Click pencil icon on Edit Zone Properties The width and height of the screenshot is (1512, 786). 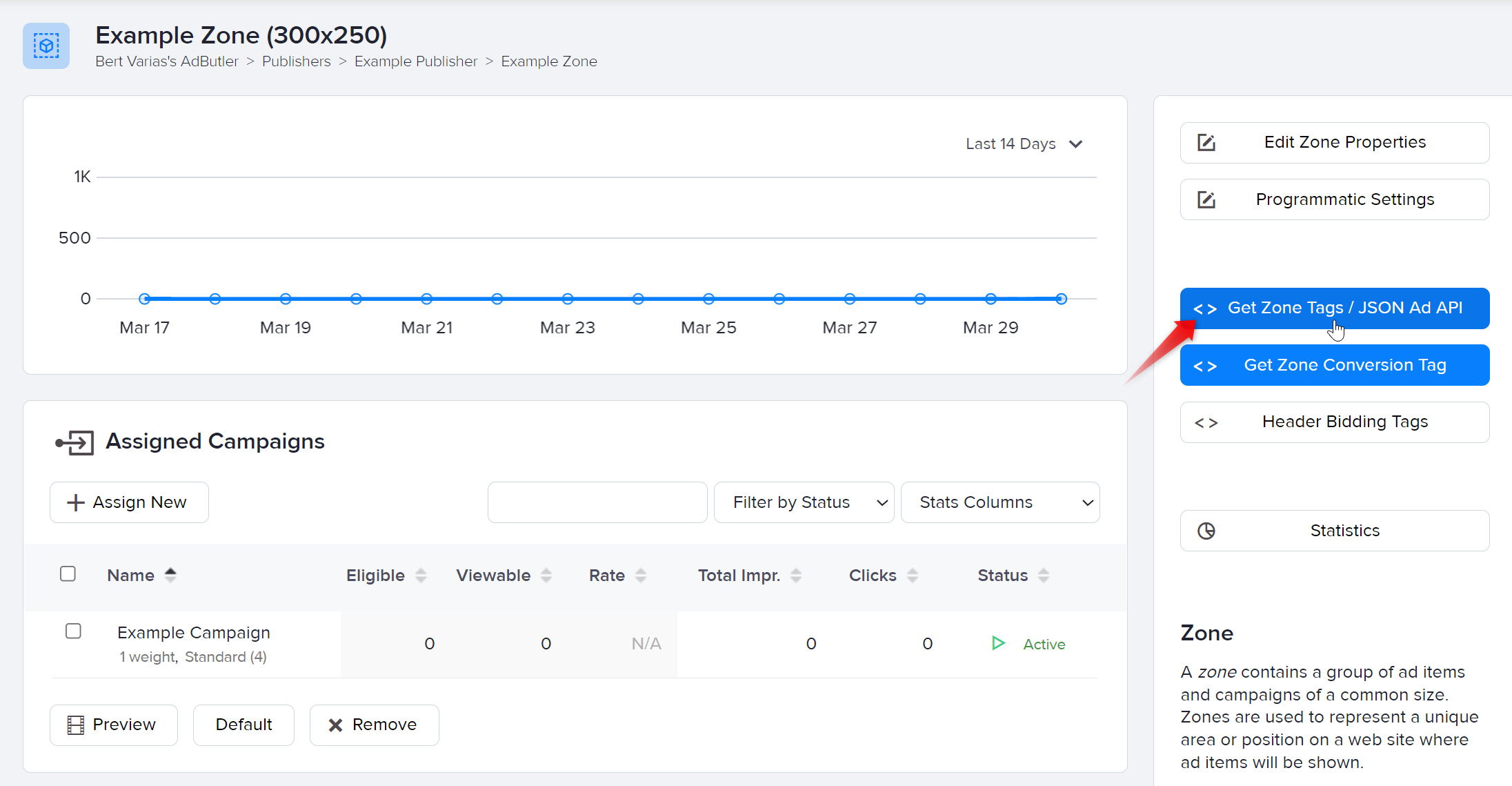[1206, 143]
